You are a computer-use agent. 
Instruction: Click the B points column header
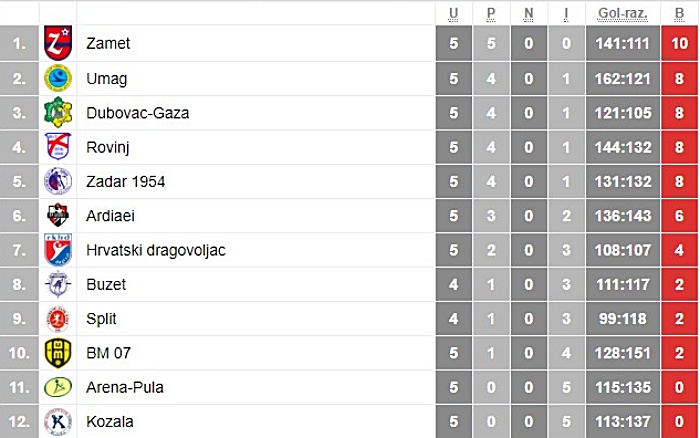679,13
